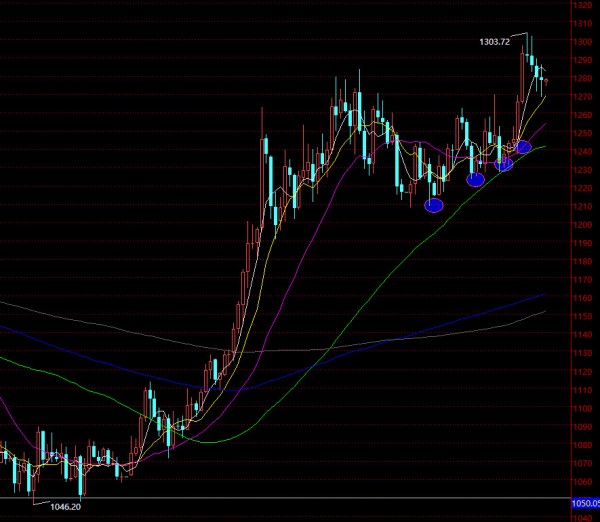The width and height of the screenshot is (600, 522).
Task: Click the 1320 label atop price axis
Action: 580,6
